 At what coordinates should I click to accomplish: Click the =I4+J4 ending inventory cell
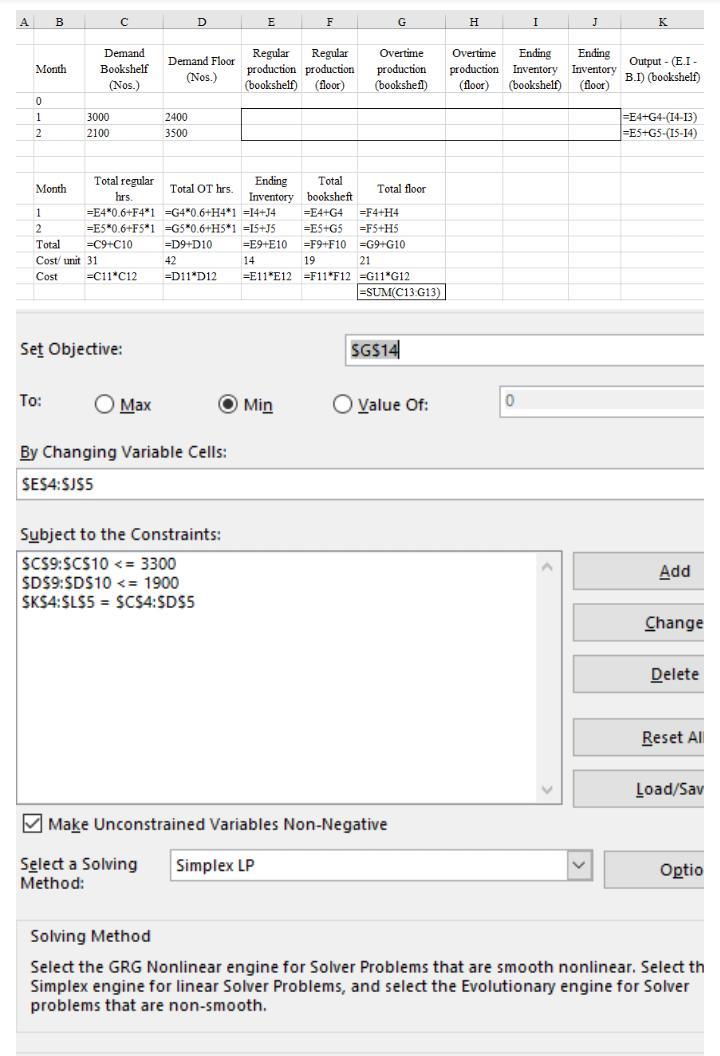pos(271,212)
